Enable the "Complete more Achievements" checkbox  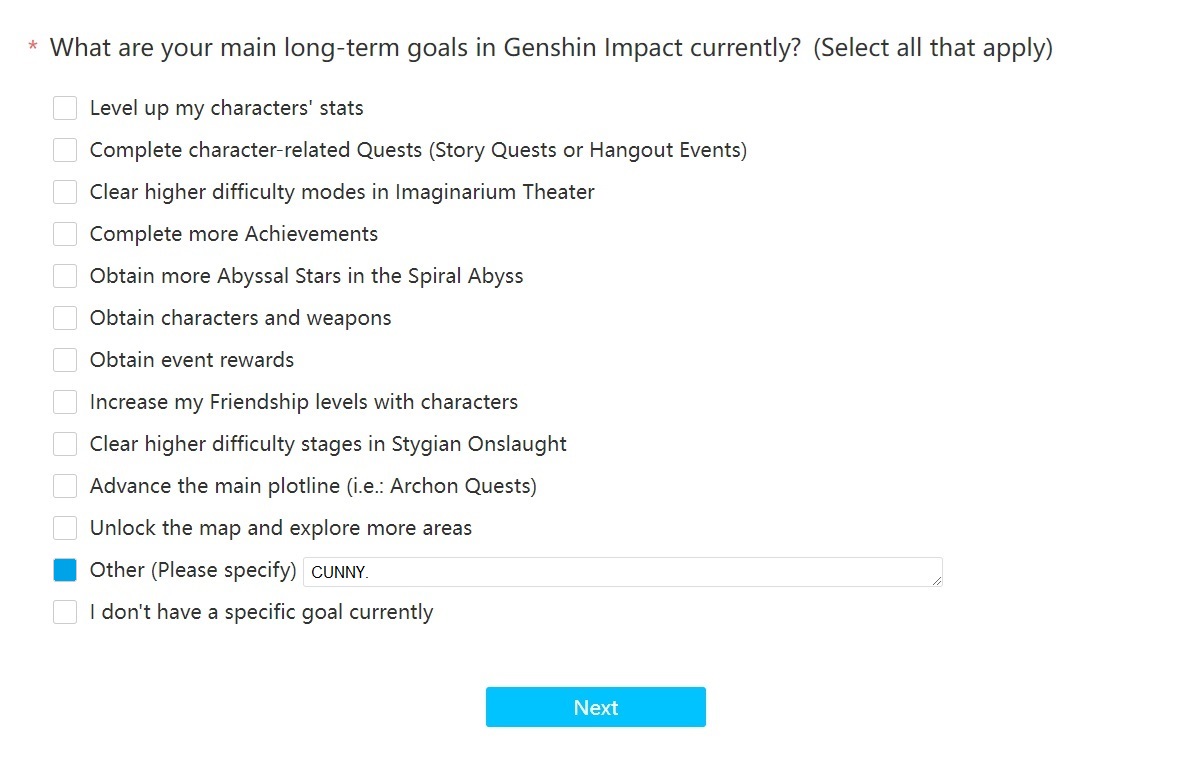(x=65, y=234)
